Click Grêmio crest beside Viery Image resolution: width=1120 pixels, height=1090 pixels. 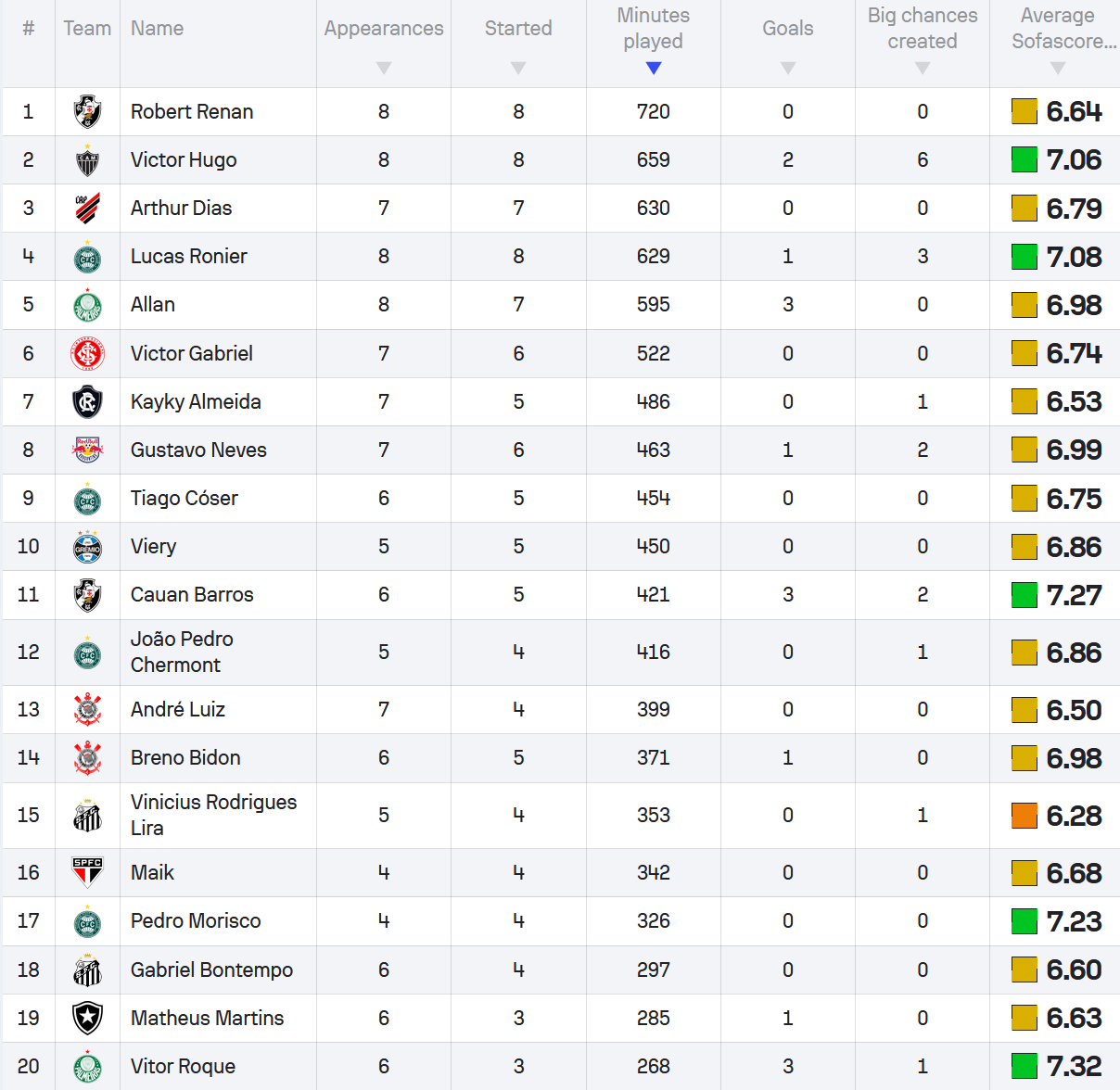click(87, 547)
